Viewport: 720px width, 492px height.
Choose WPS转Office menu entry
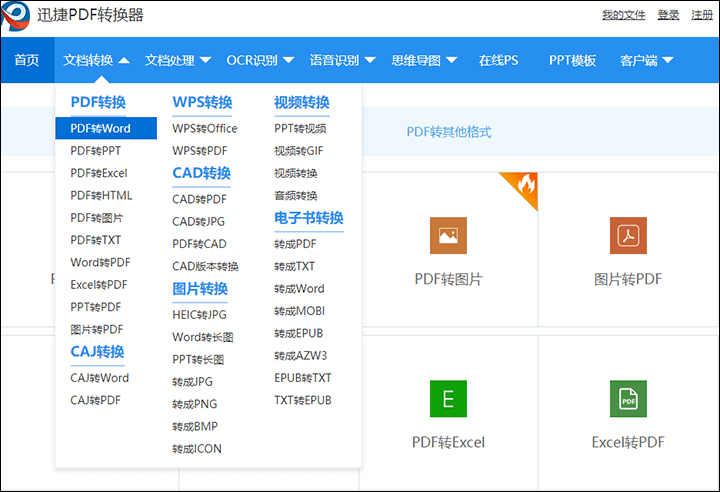coord(205,129)
